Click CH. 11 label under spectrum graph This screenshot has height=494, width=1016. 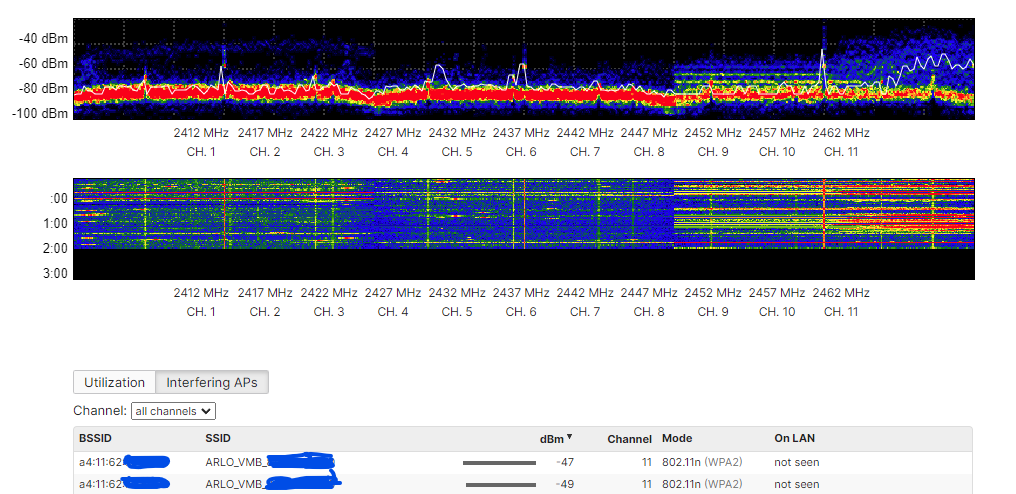point(841,152)
